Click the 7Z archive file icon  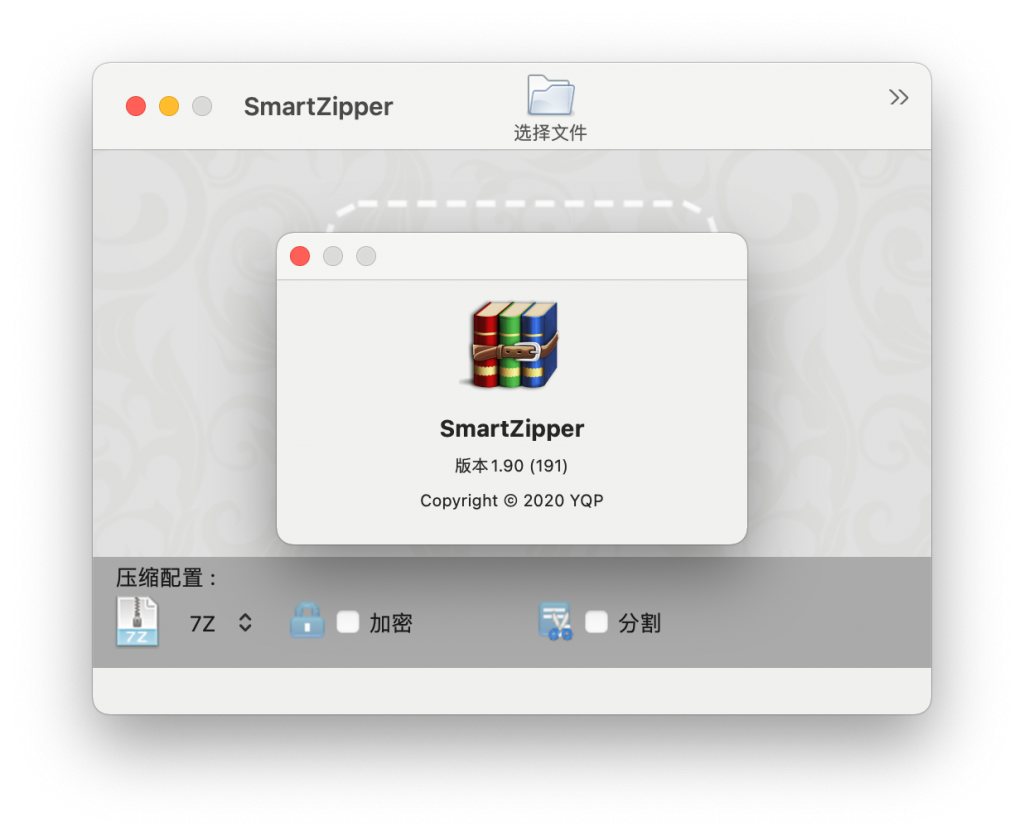point(137,622)
